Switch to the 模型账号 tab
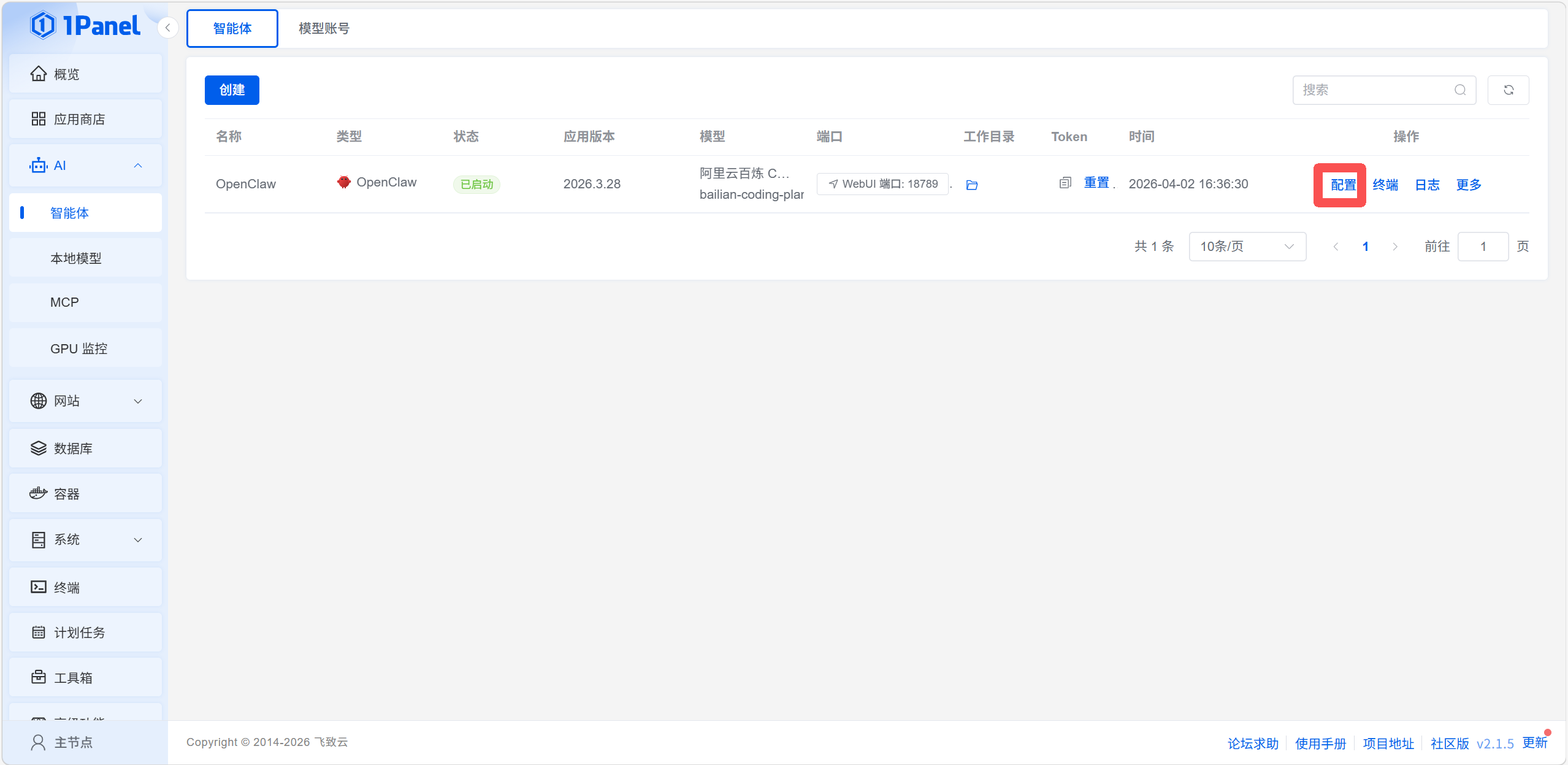This screenshot has width=1568, height=765. pos(324,28)
